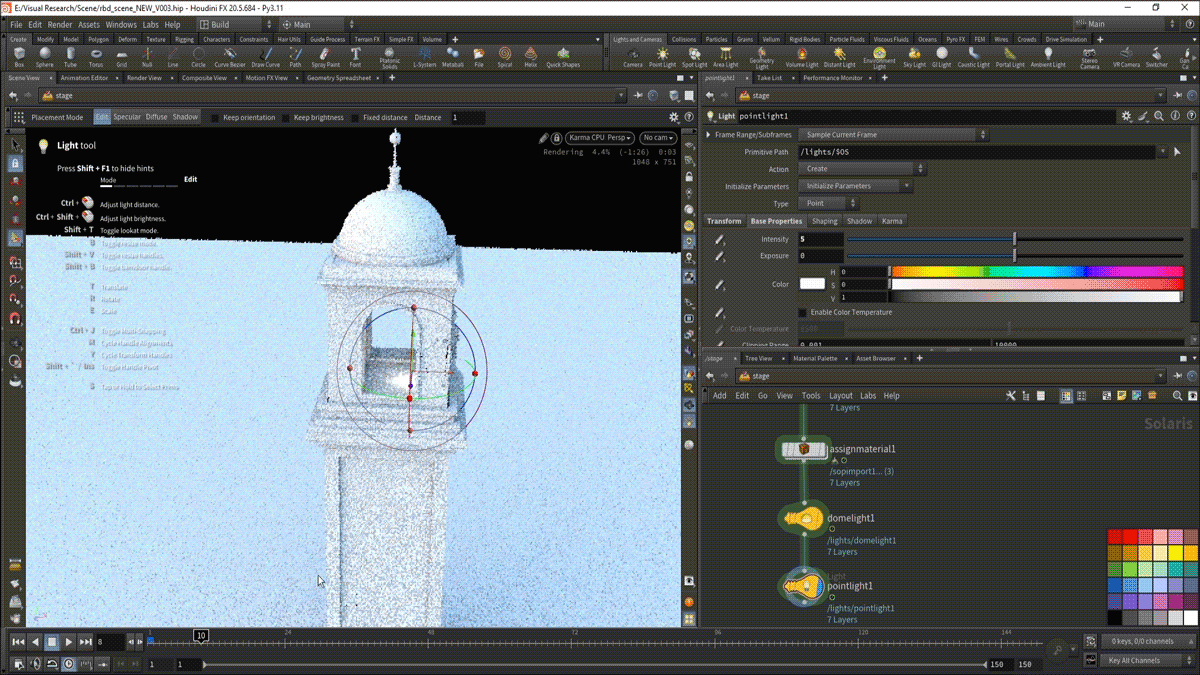Check Enable Color Temperature
This screenshot has height=675, width=1200.
click(x=802, y=312)
